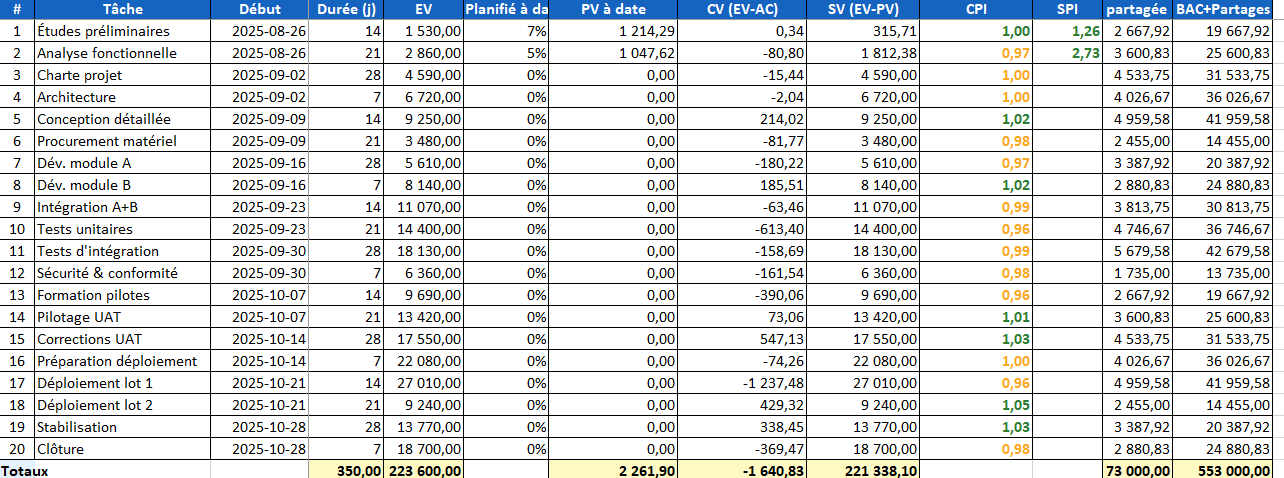Select CPI value 1,05 for Déploiement lot 2
This screenshot has height=478, width=1284.
1016,405
